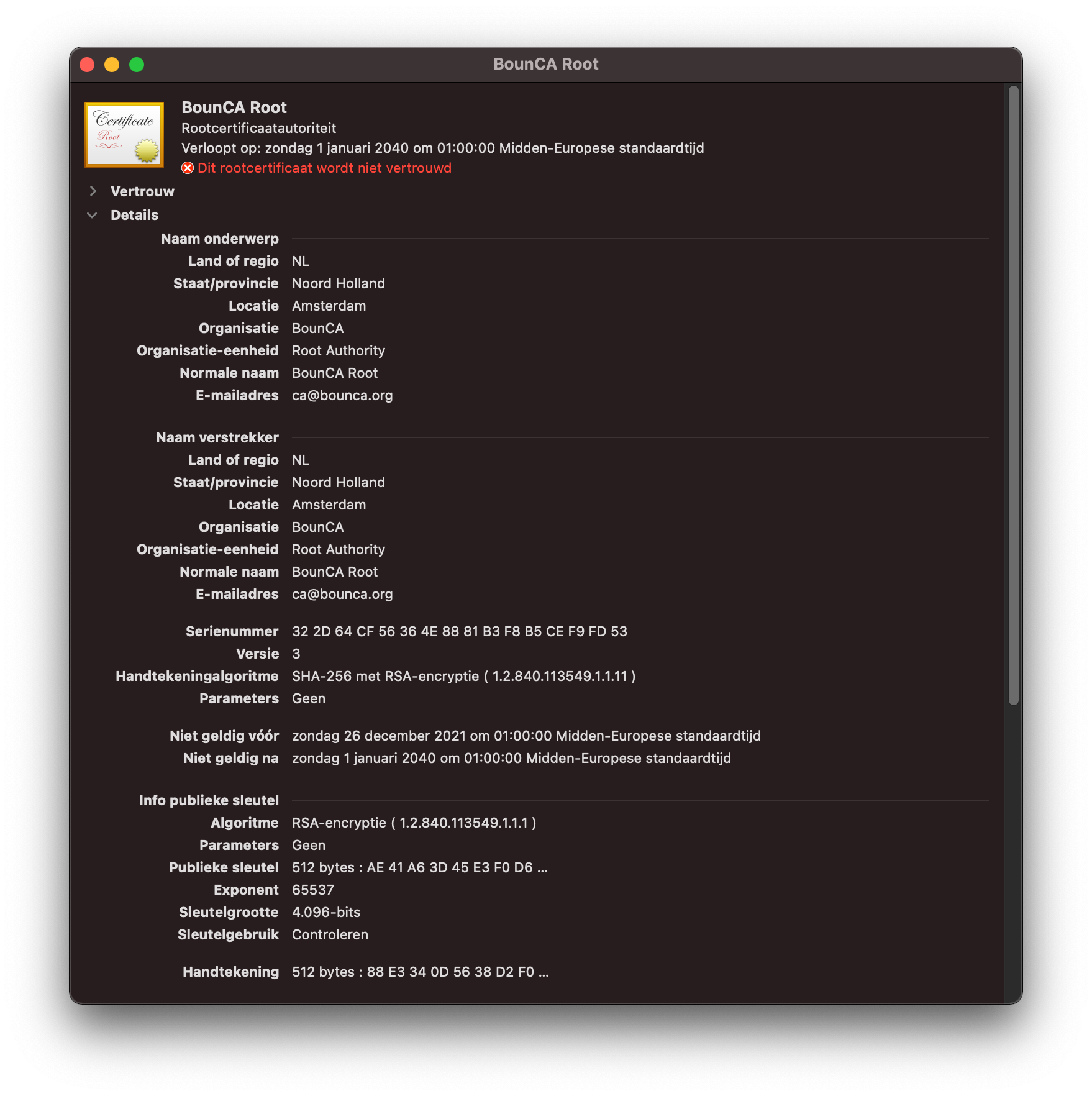Image resolution: width=1092 pixels, height=1096 pixels.
Task: Click the Handtekening field label
Action: (x=230, y=972)
